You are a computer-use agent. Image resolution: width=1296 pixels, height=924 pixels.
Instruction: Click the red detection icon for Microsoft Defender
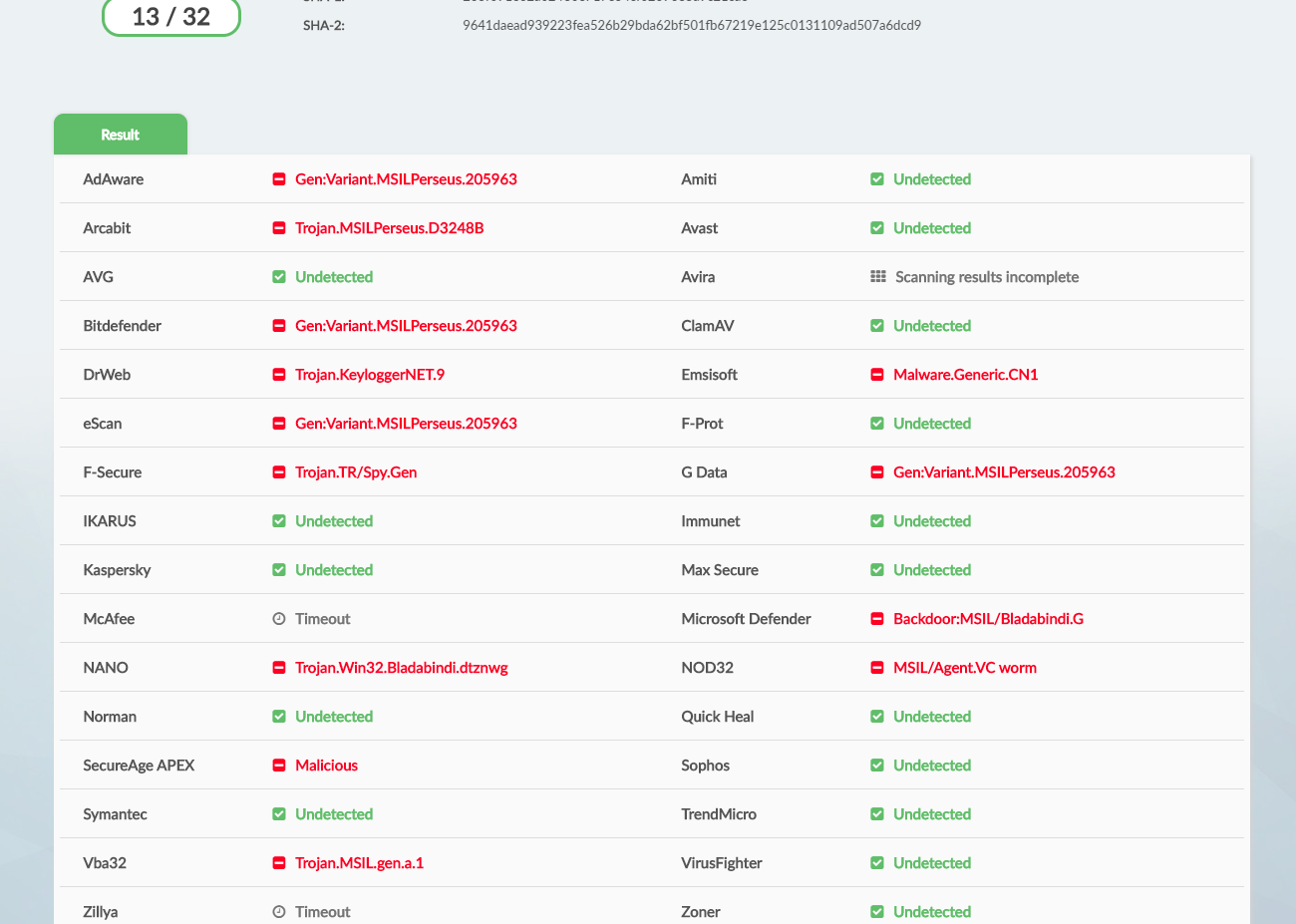[877, 619]
